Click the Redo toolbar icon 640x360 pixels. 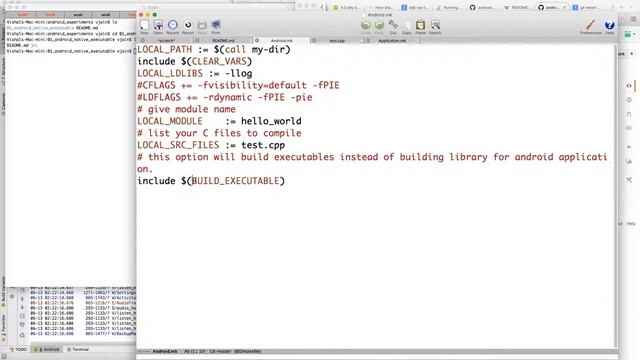[379, 27]
